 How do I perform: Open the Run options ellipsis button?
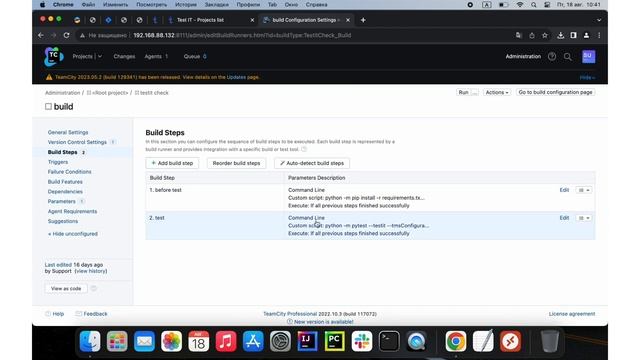[x=475, y=93]
